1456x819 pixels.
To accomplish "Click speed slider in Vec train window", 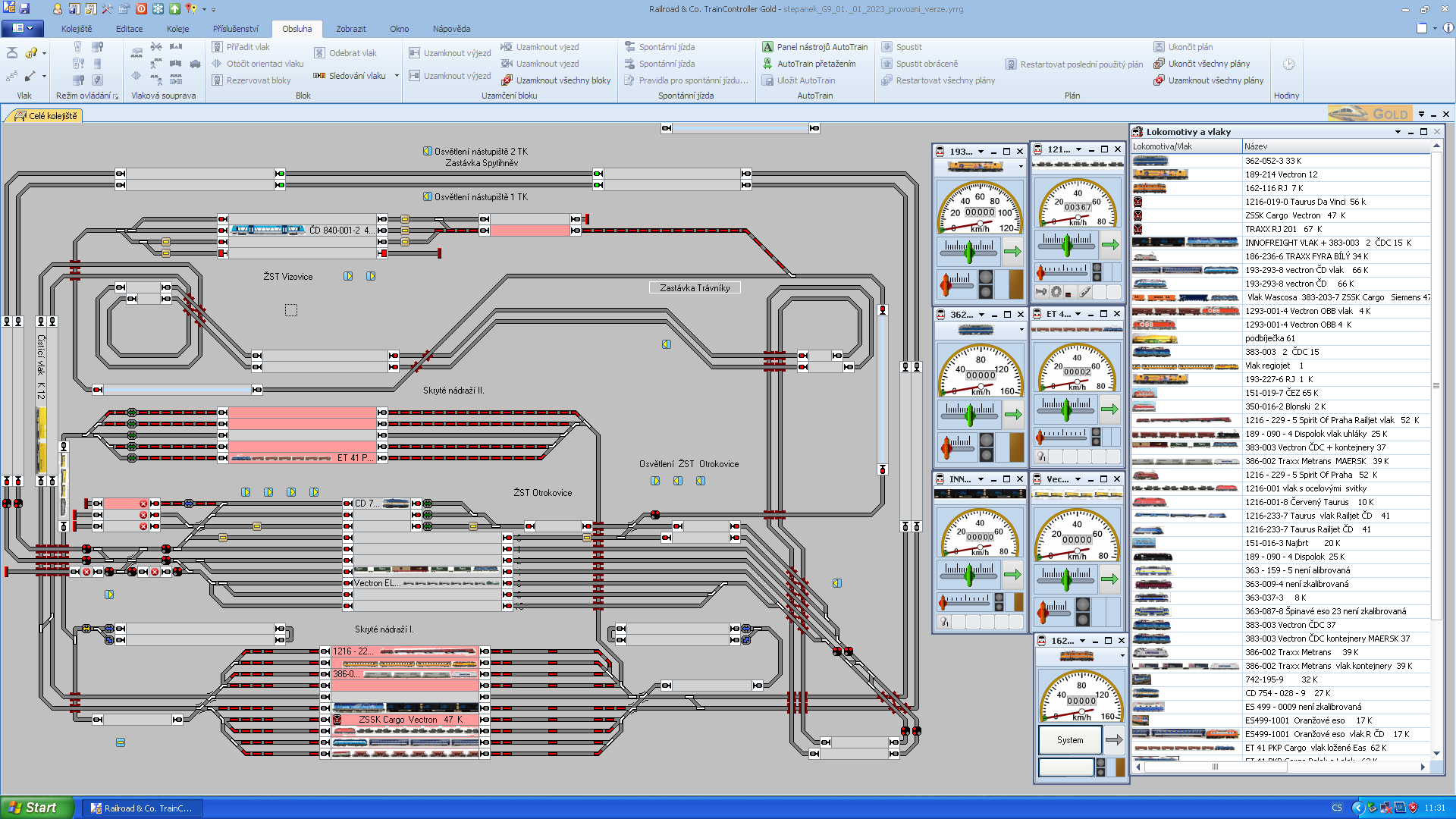I will tap(1066, 578).
